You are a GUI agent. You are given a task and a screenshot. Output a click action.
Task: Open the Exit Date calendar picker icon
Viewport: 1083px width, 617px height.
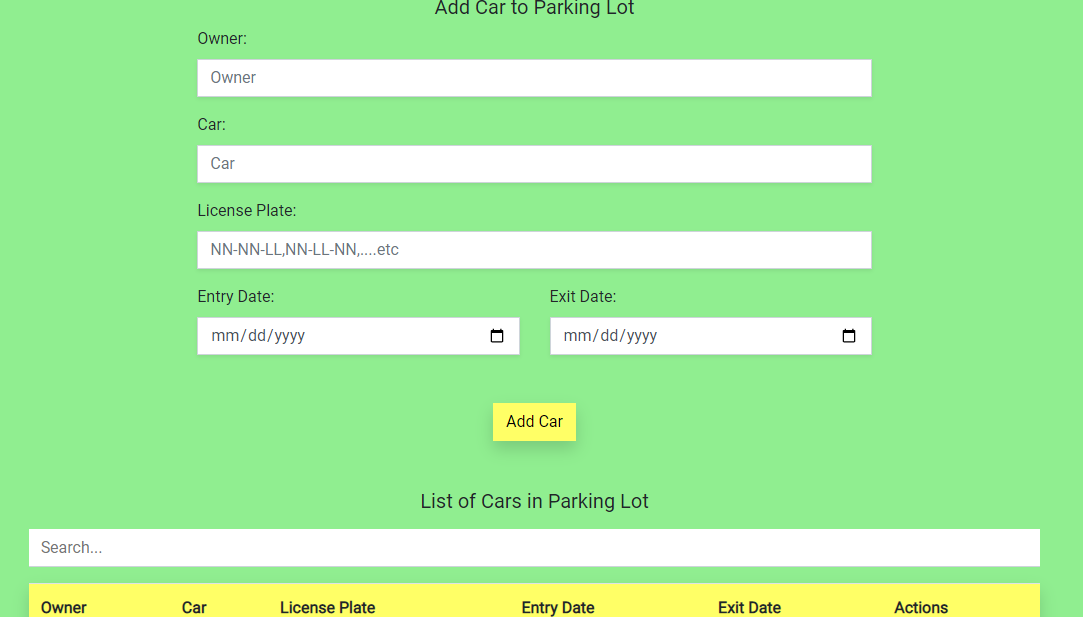click(849, 336)
